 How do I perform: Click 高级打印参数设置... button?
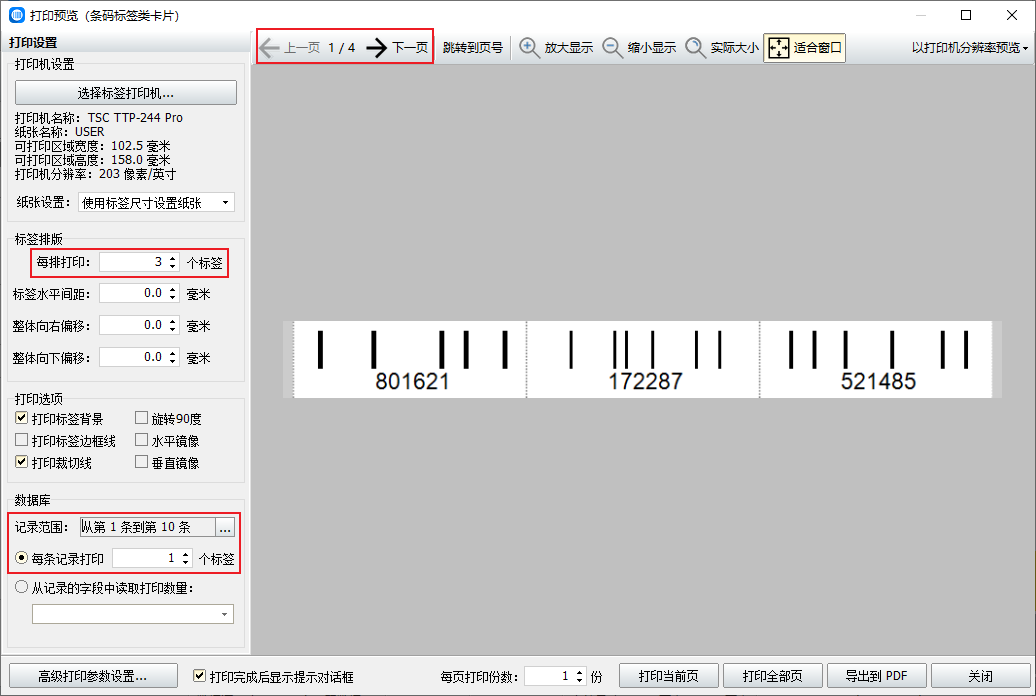[93, 676]
